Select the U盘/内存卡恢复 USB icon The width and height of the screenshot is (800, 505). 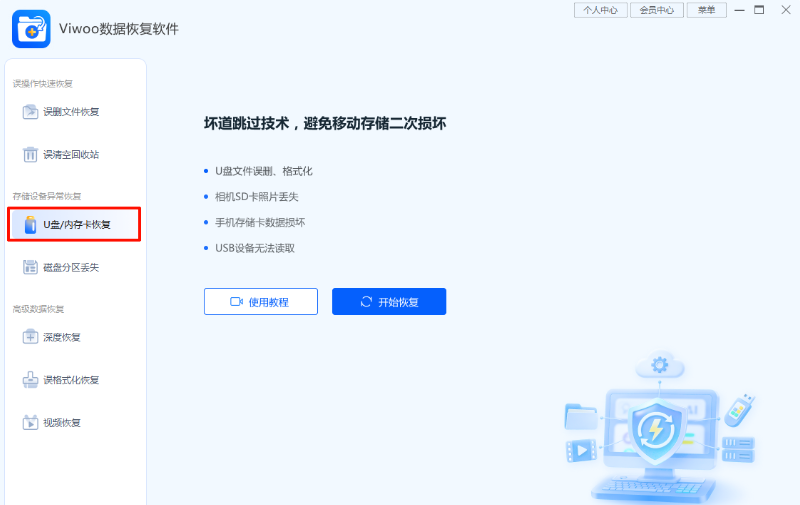31,224
